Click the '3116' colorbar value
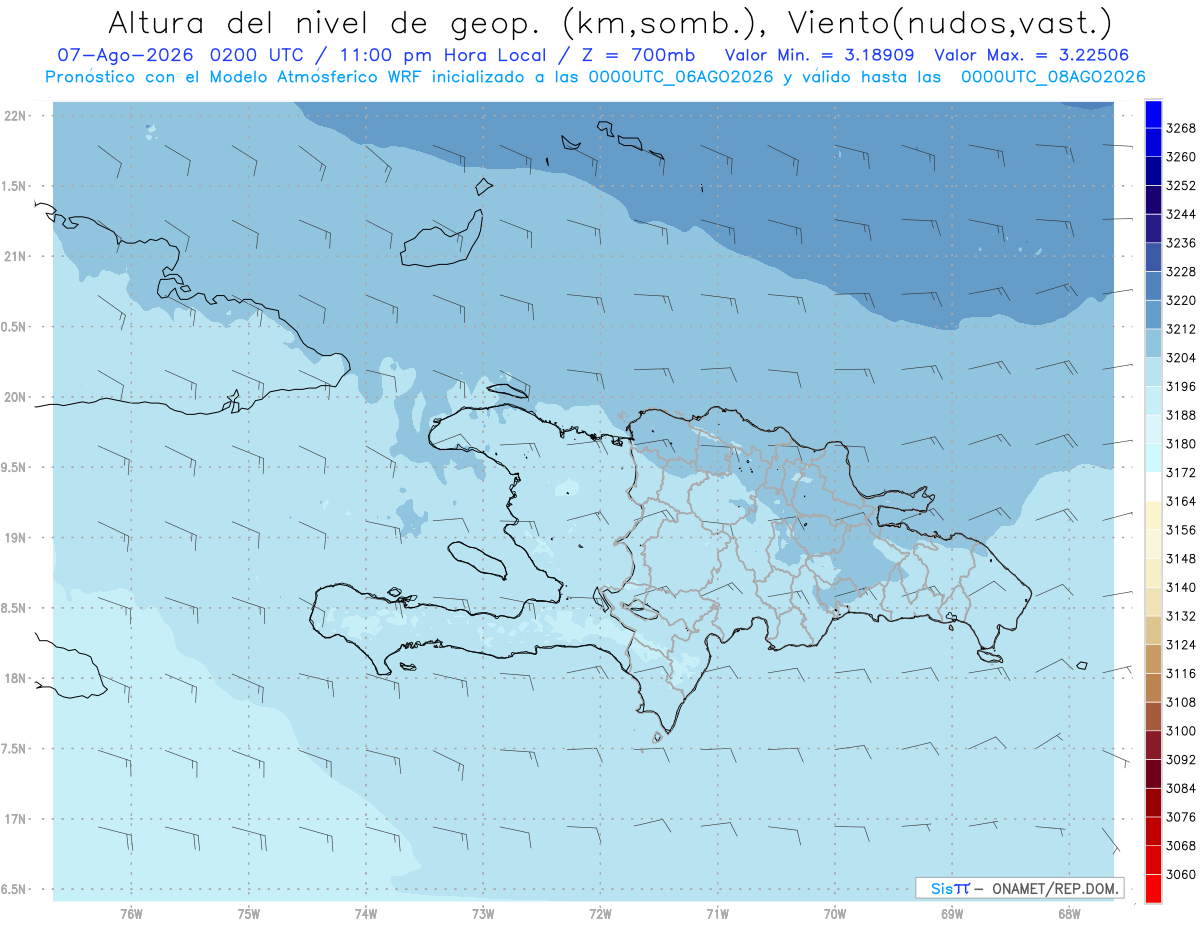 click(x=1180, y=673)
